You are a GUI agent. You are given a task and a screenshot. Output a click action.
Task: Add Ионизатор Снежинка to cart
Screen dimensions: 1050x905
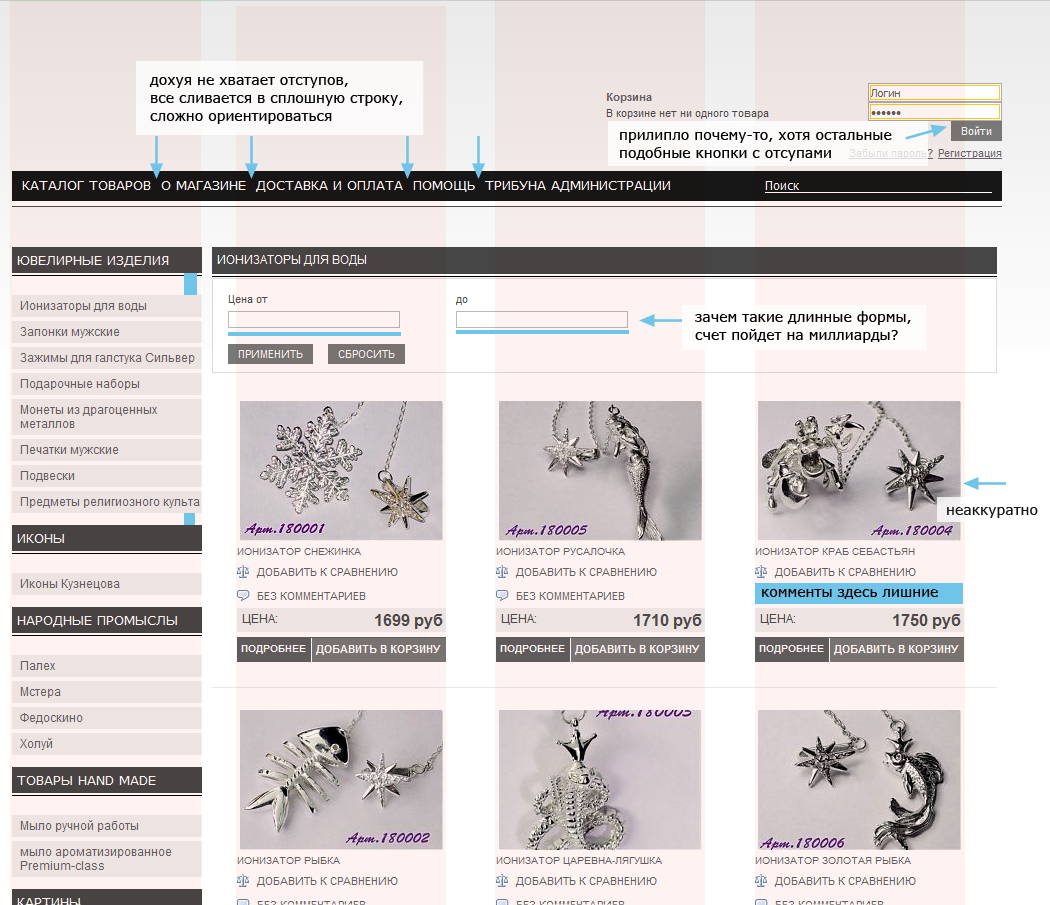tap(378, 649)
